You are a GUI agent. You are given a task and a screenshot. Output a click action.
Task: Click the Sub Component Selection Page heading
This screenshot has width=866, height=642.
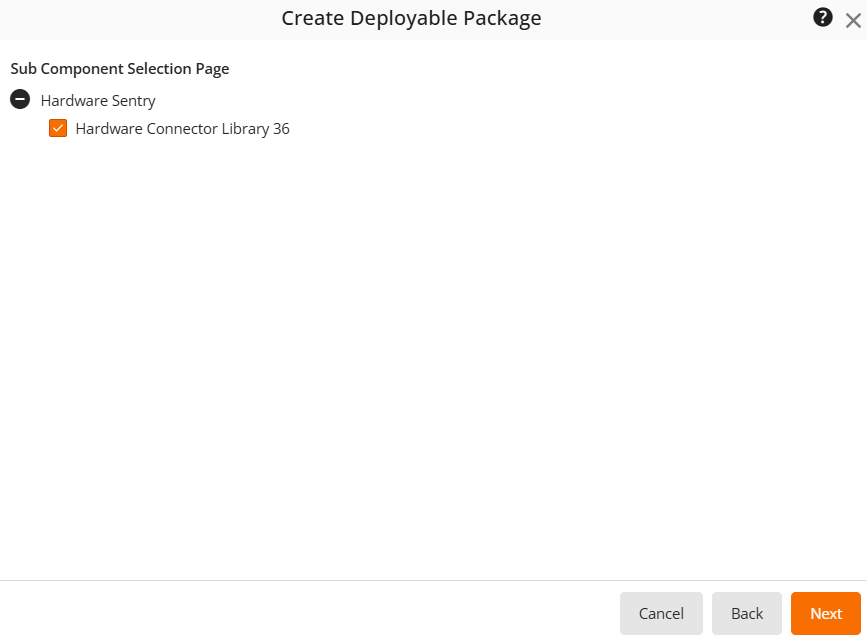(119, 68)
